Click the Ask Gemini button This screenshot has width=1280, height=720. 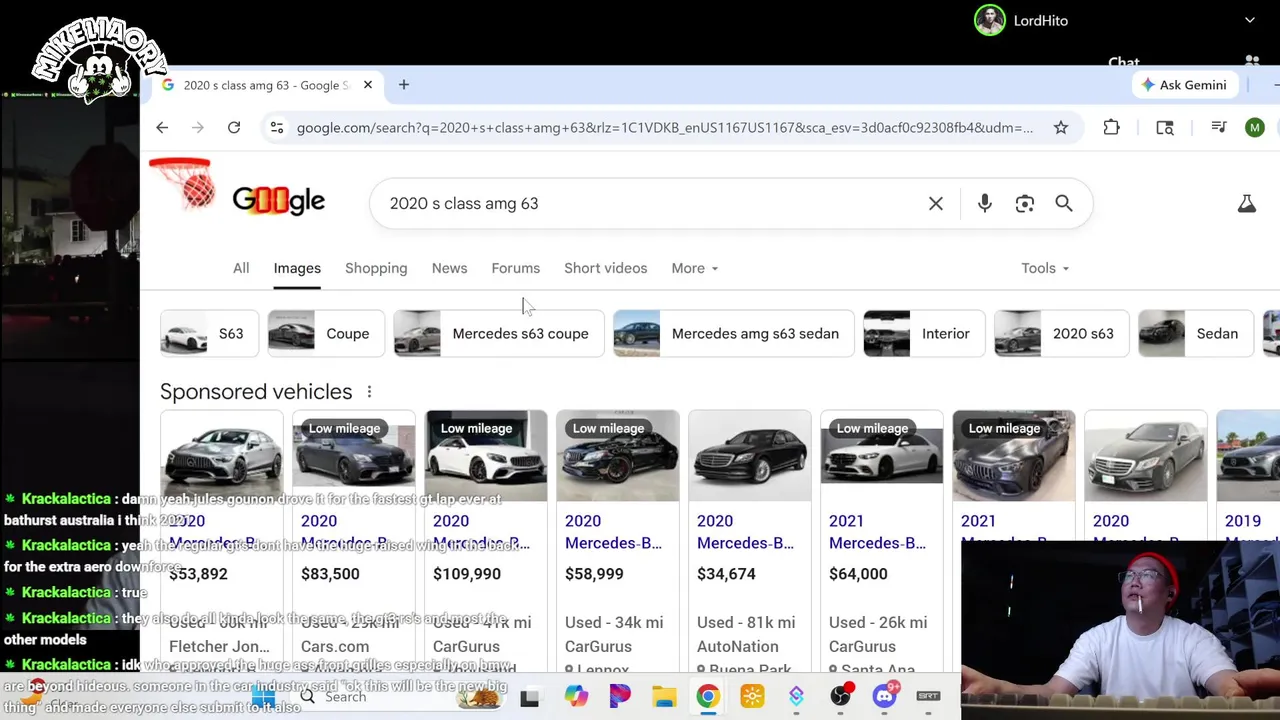tap(1184, 85)
